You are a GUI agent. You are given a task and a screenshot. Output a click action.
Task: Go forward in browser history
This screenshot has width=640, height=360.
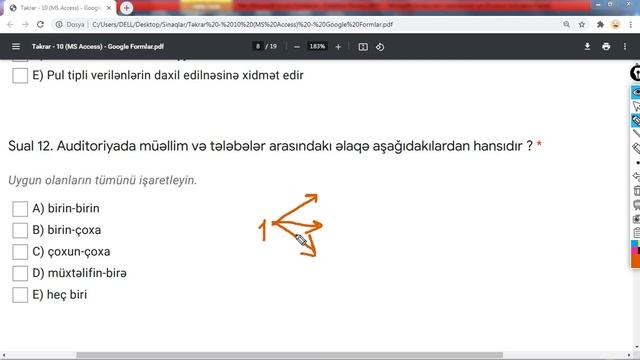click(x=25, y=24)
